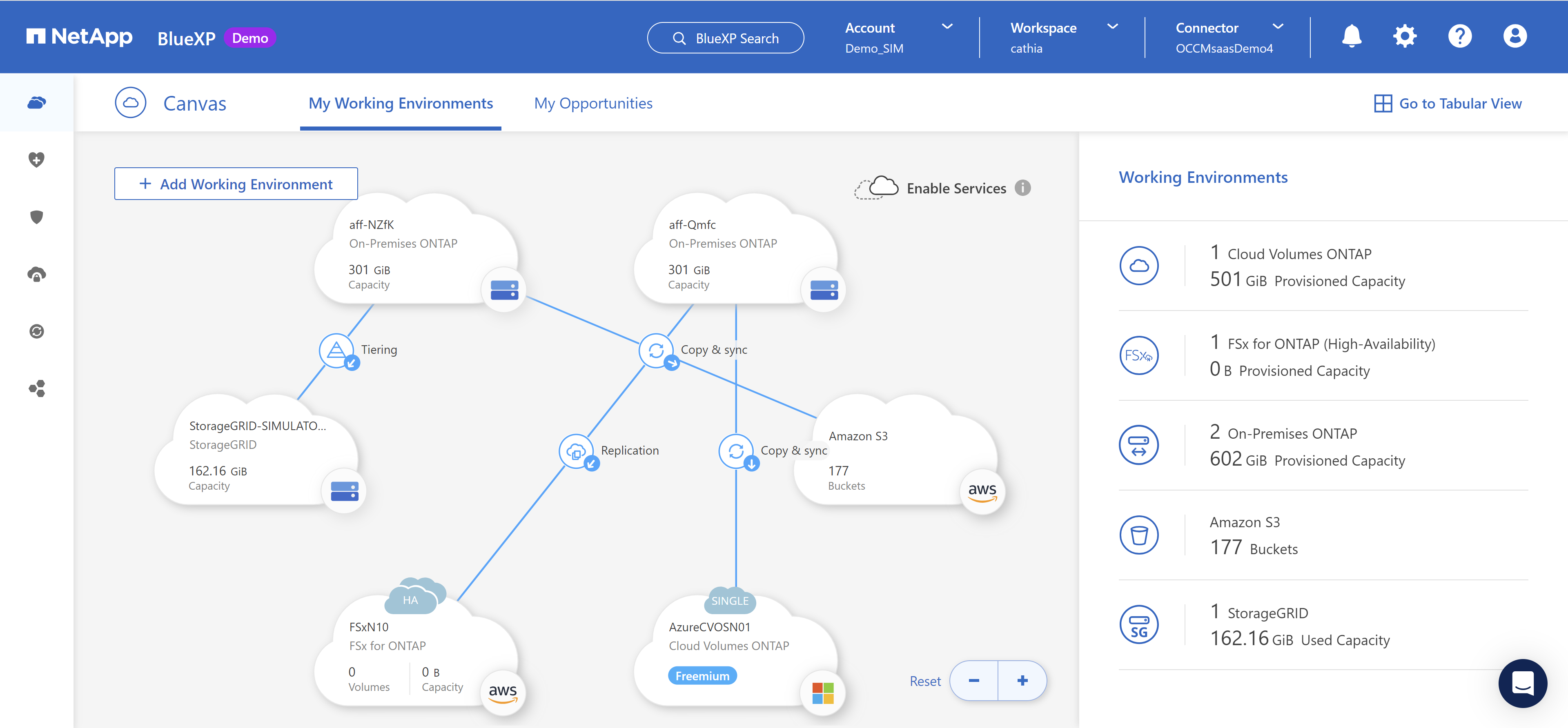The height and width of the screenshot is (728, 1568).
Task: Select My Working Environments tab
Action: [401, 103]
